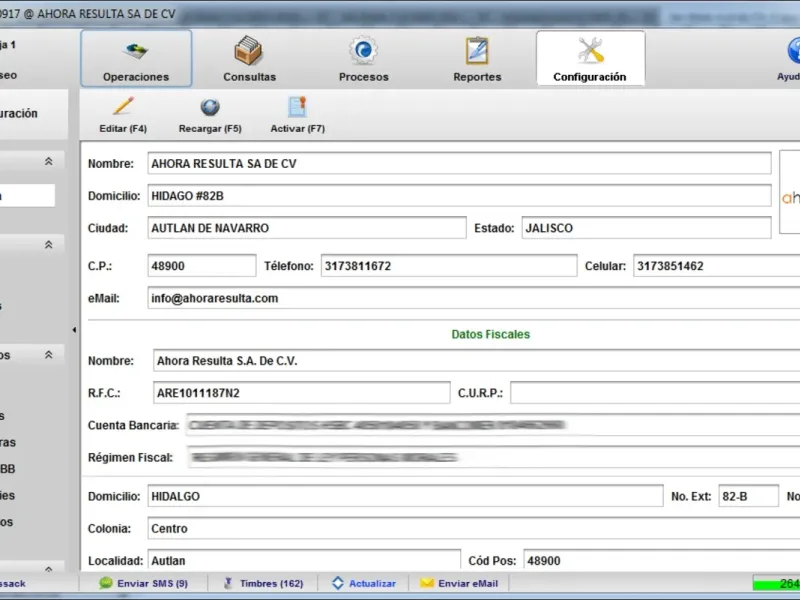Open the Reportes section
The image size is (800, 600).
(477, 58)
